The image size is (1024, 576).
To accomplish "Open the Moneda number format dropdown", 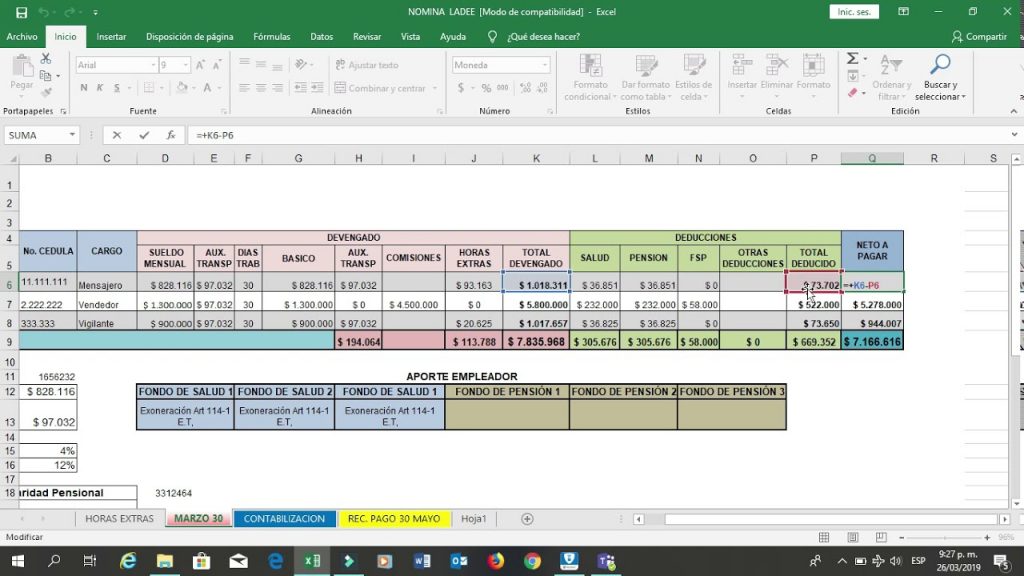I will point(543,64).
